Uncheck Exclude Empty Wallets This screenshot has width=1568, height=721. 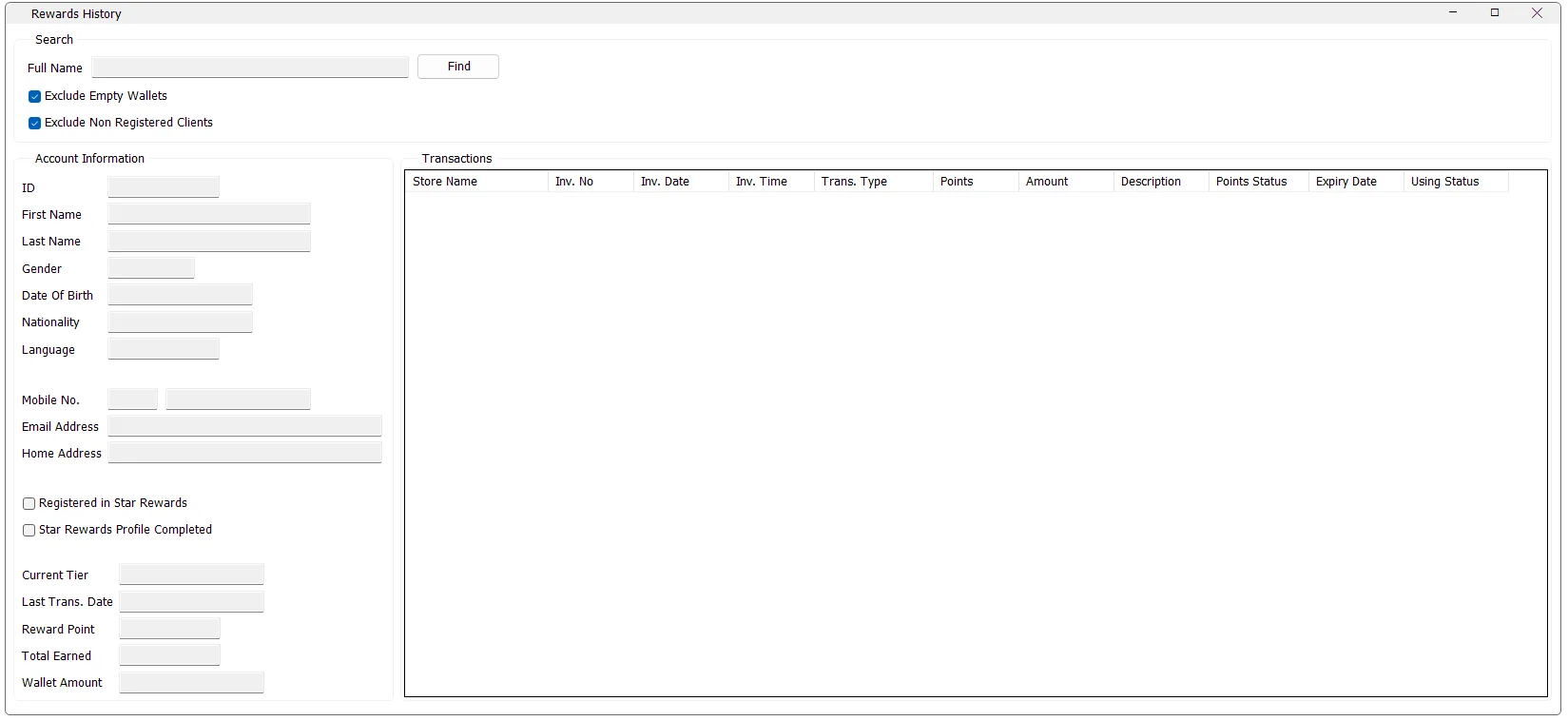34,96
